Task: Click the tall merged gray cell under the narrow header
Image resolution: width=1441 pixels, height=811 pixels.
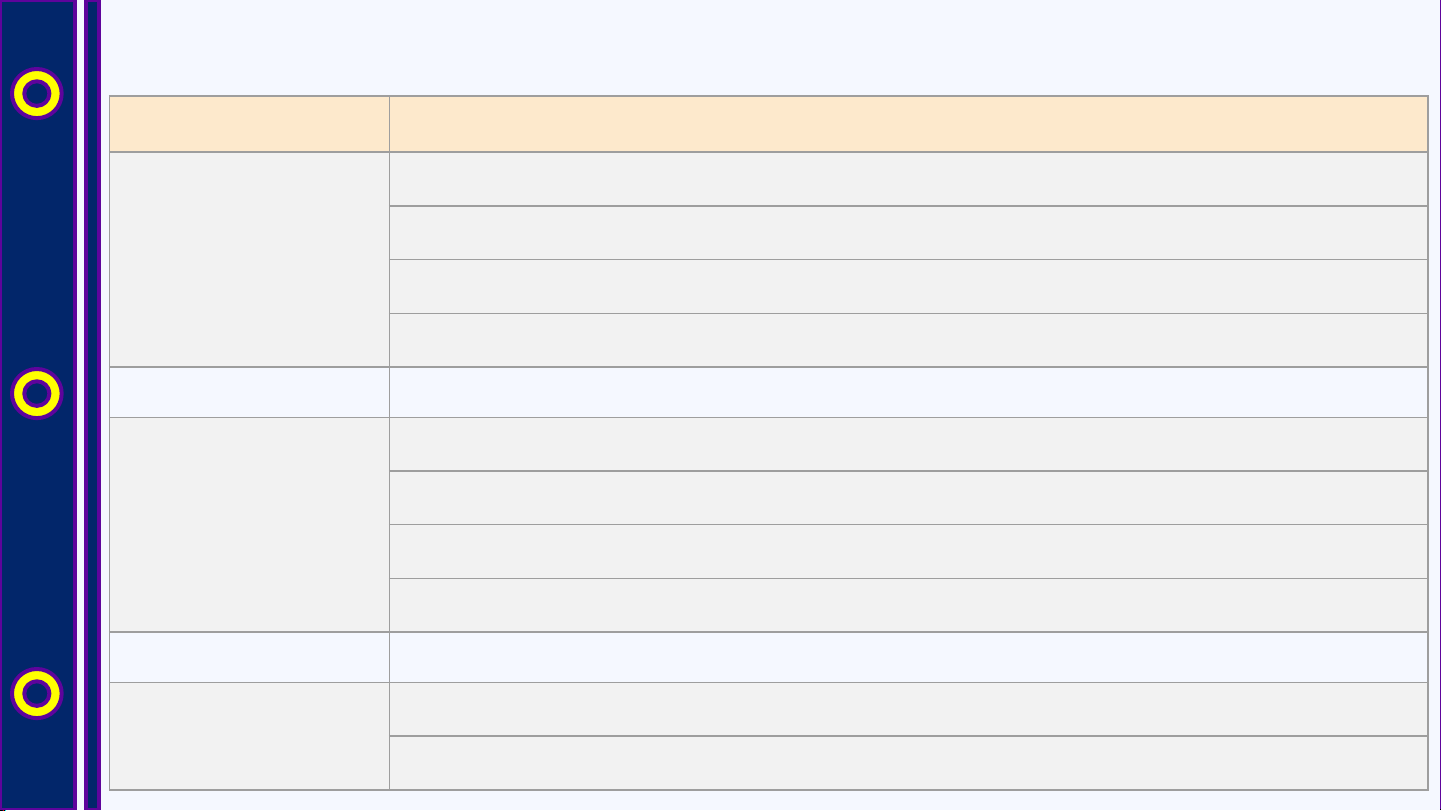Action: point(249,259)
